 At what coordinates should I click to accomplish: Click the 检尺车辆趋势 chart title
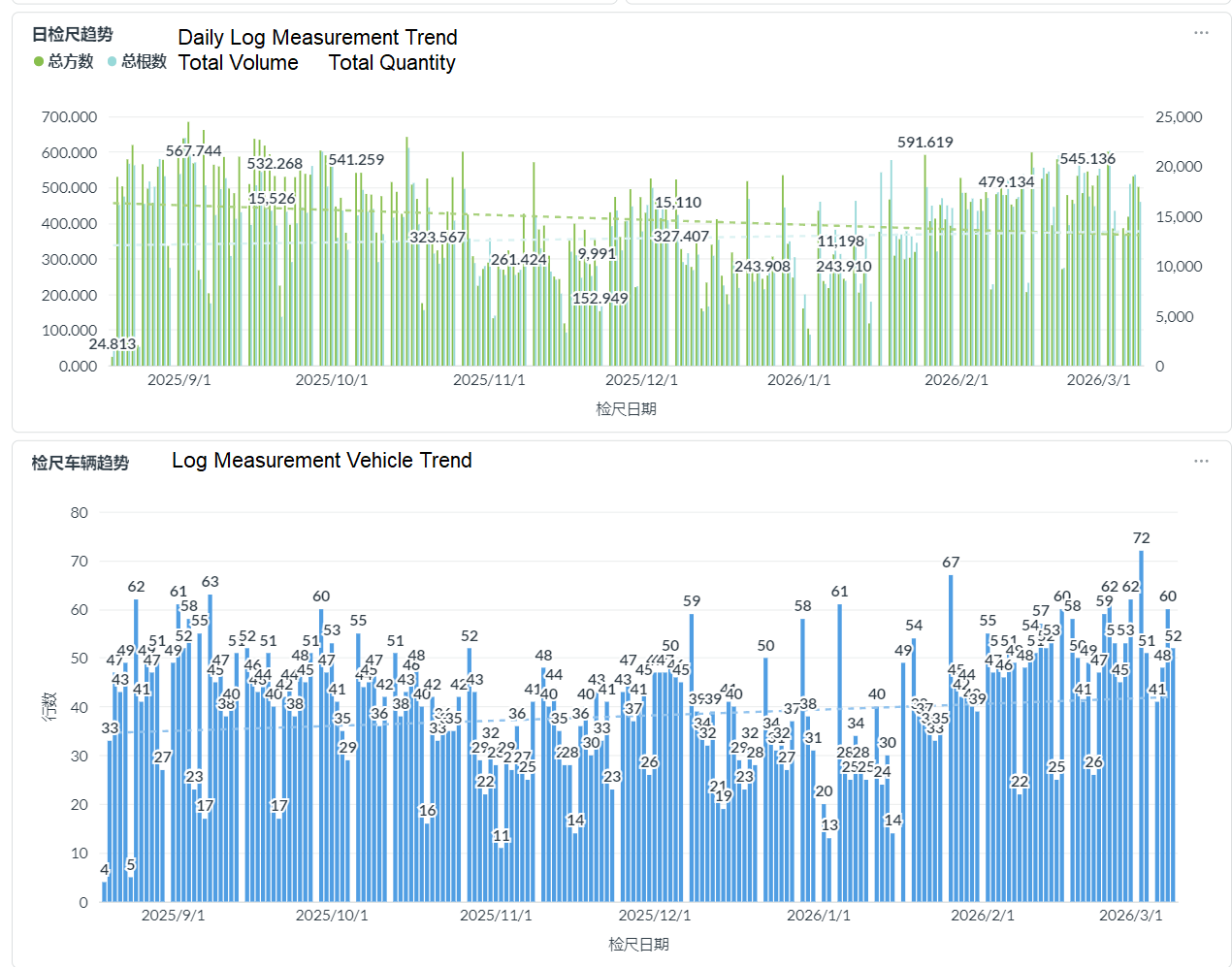(80, 463)
